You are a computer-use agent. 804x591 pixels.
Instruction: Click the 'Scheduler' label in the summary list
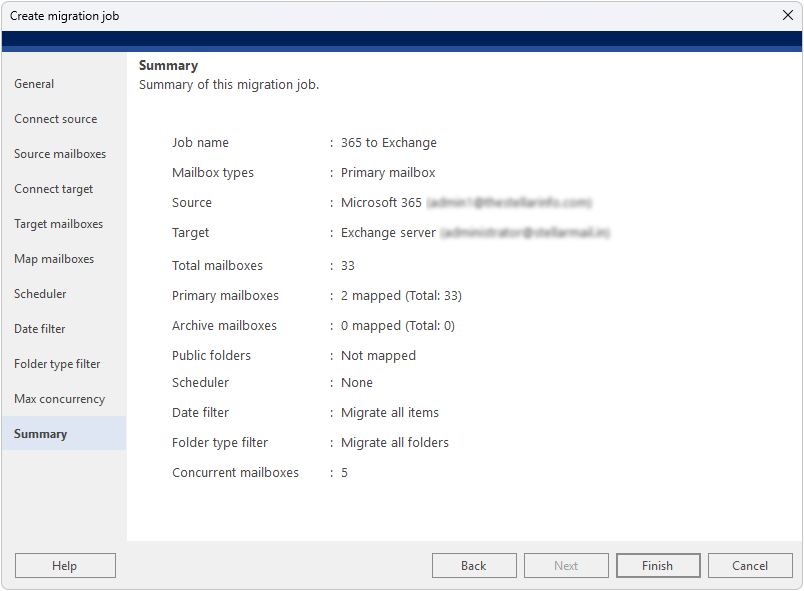200,383
